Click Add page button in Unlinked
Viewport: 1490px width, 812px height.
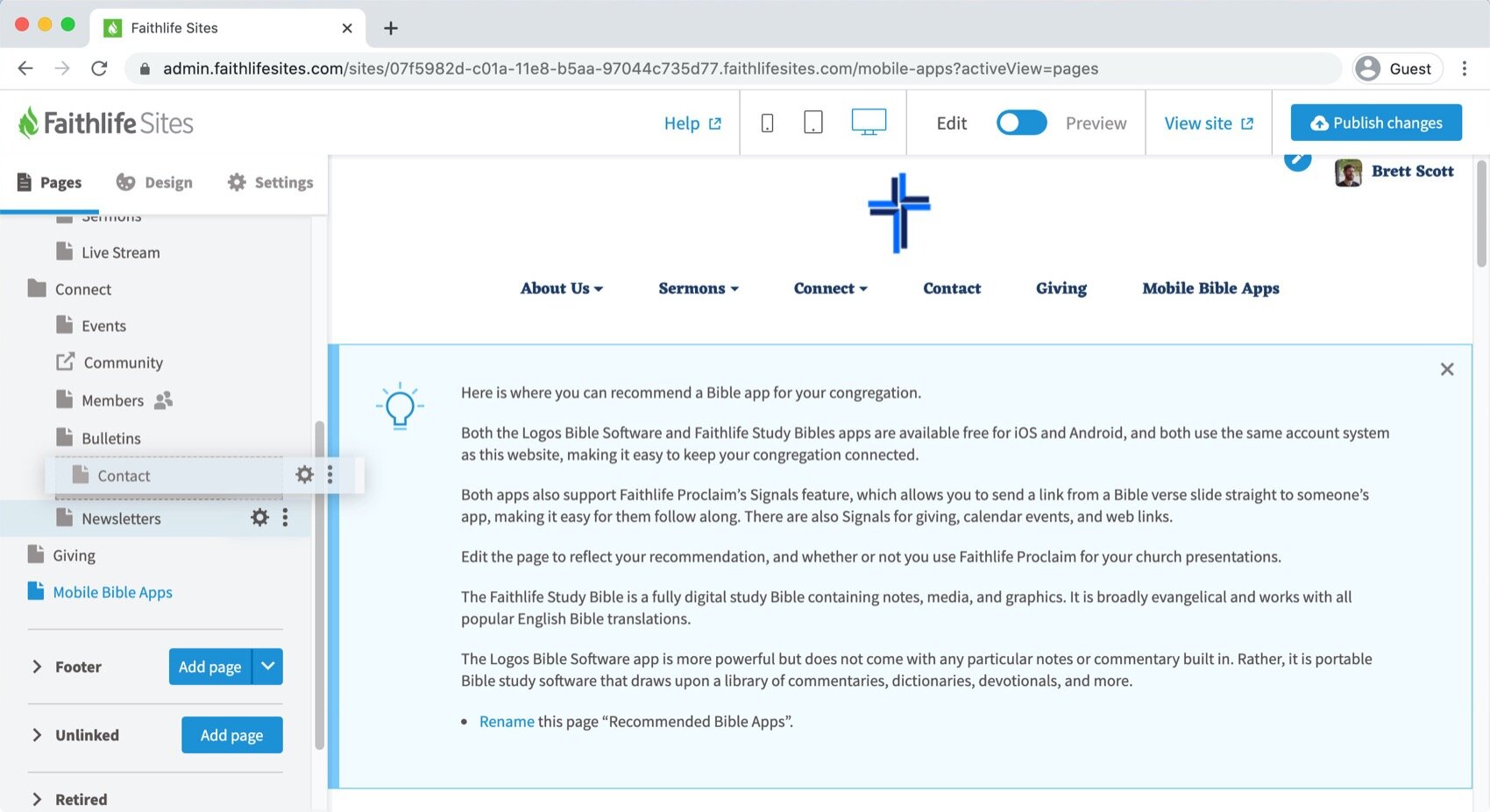[x=232, y=735]
